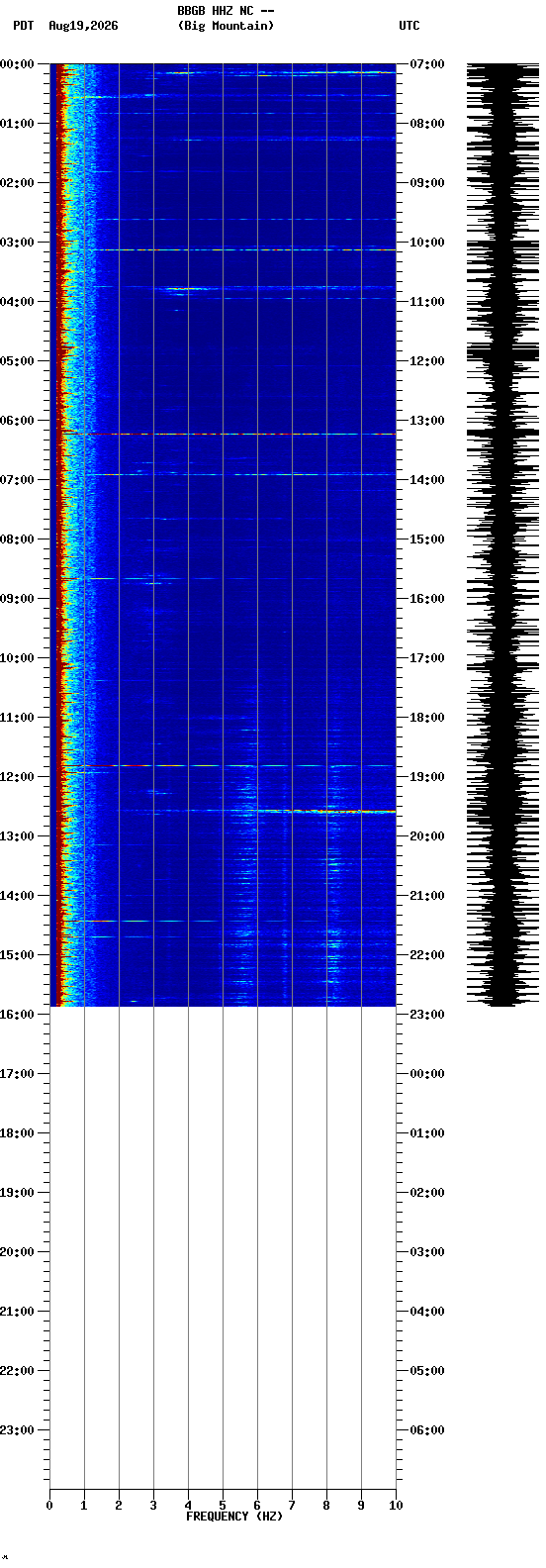This screenshot has height=1568, width=546.
Task: Click the 9 Hz frequency tick label
Action: (x=361, y=1506)
